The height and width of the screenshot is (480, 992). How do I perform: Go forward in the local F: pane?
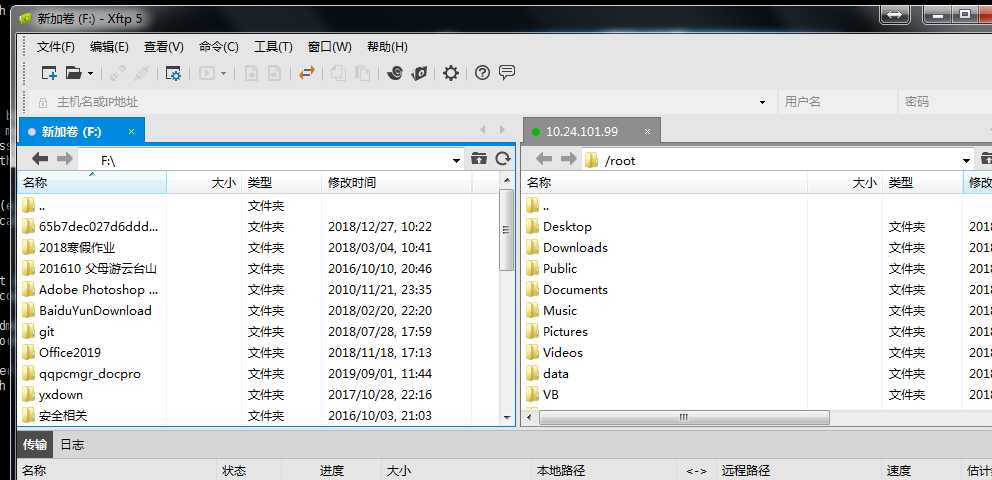click(x=64, y=159)
